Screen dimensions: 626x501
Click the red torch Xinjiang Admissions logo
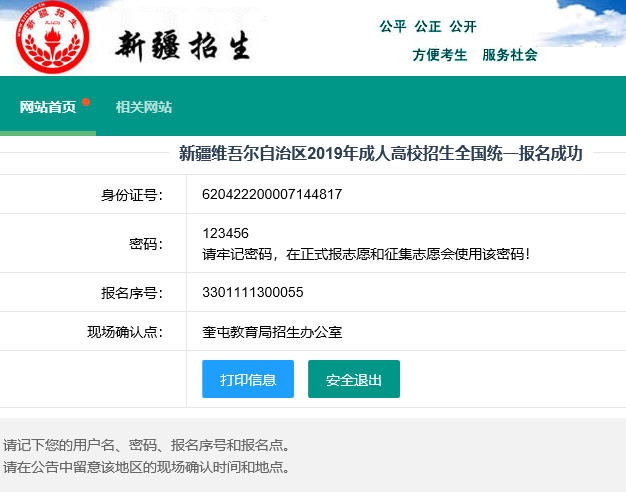click(x=53, y=38)
